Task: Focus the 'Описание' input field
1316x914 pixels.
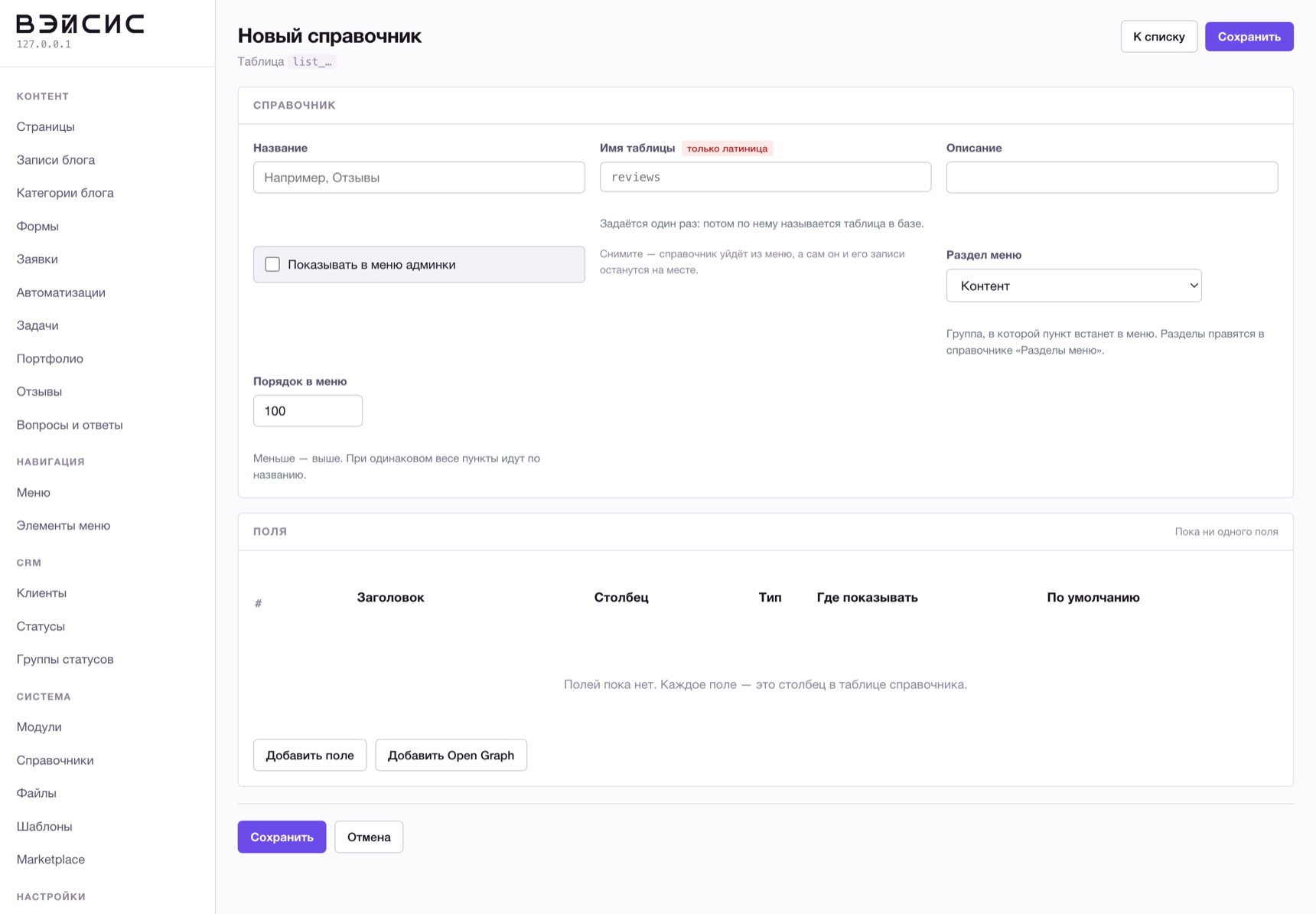Action: (1112, 177)
